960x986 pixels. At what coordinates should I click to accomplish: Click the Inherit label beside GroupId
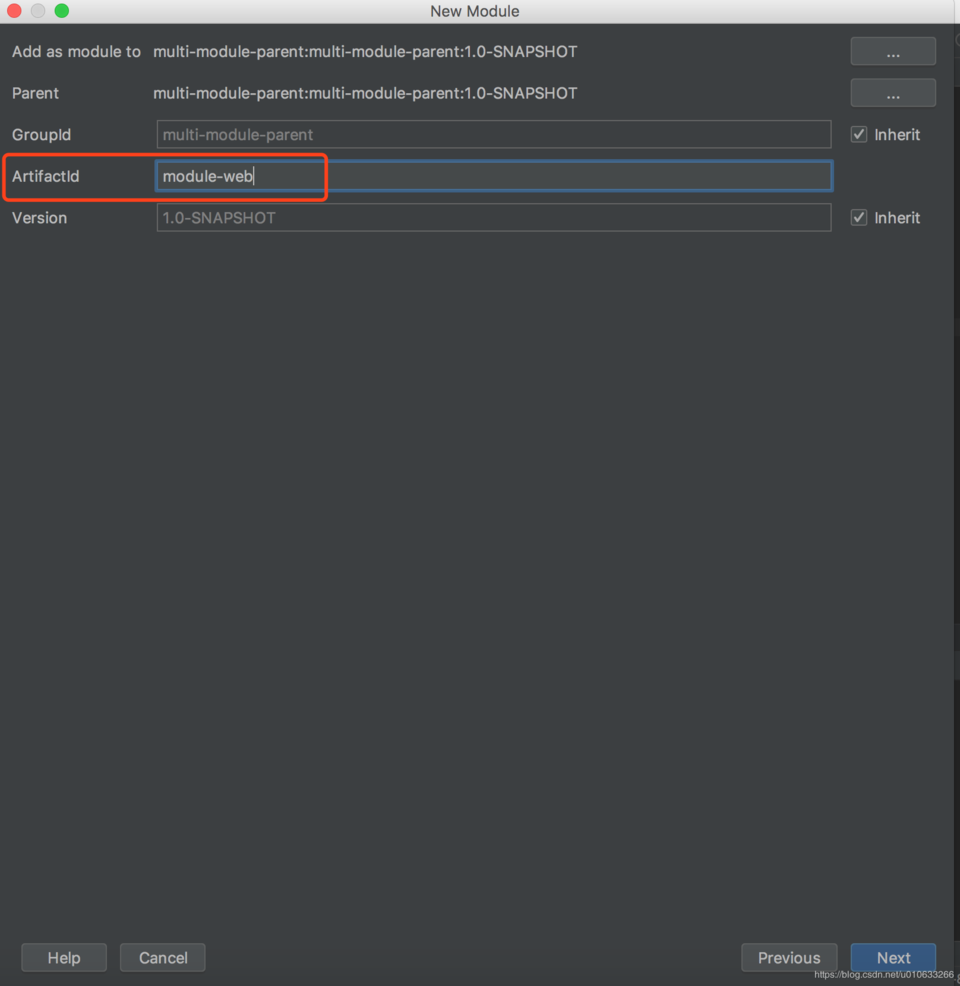click(x=897, y=134)
